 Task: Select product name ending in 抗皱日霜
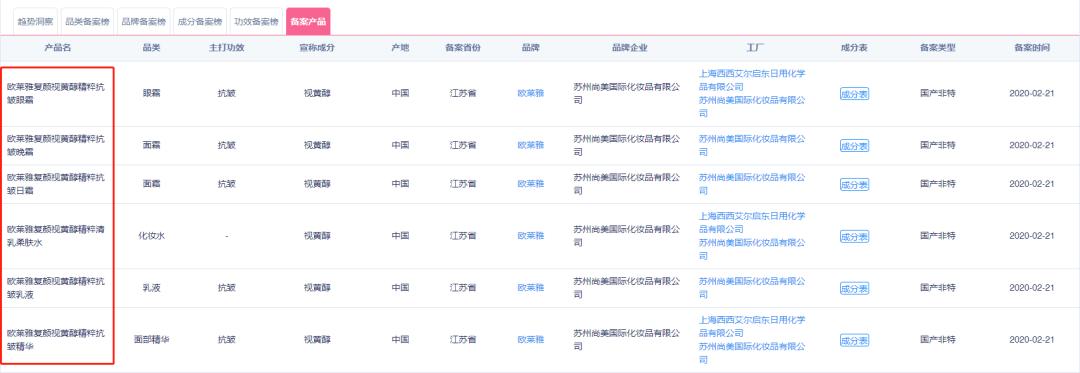[56, 184]
